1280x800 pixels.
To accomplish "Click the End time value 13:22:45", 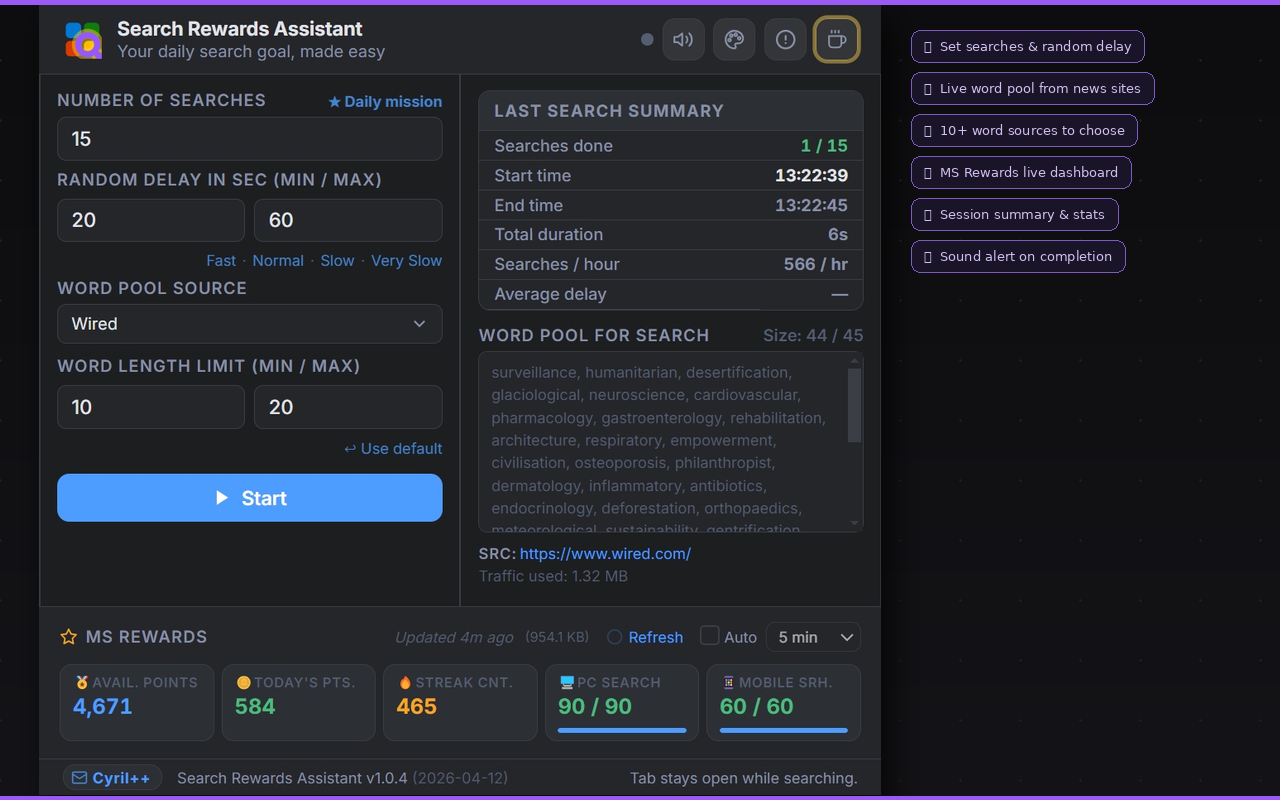I will (811, 206).
